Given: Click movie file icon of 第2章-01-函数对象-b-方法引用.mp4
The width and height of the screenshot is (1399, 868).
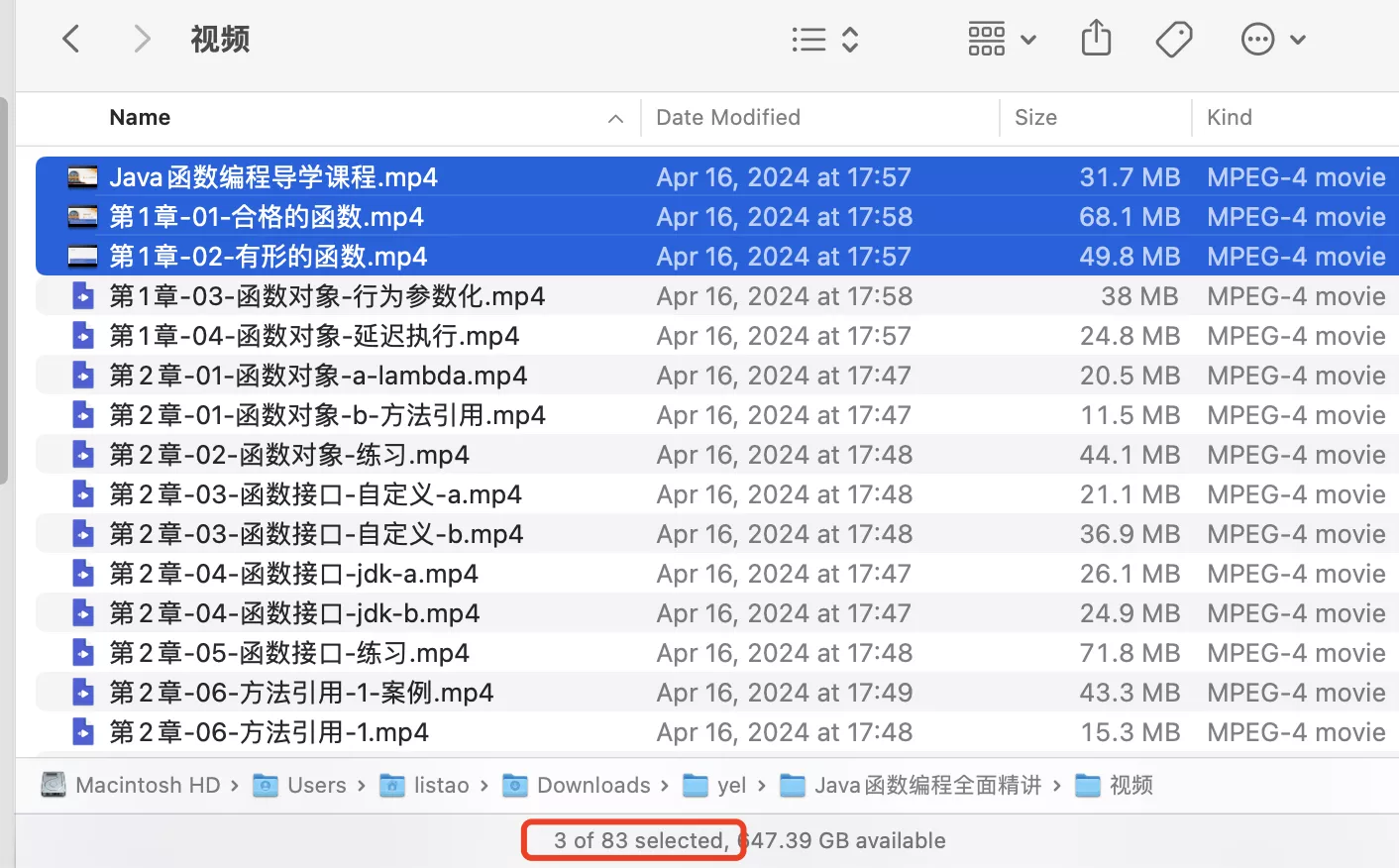Looking at the screenshot, I should coord(83,415).
